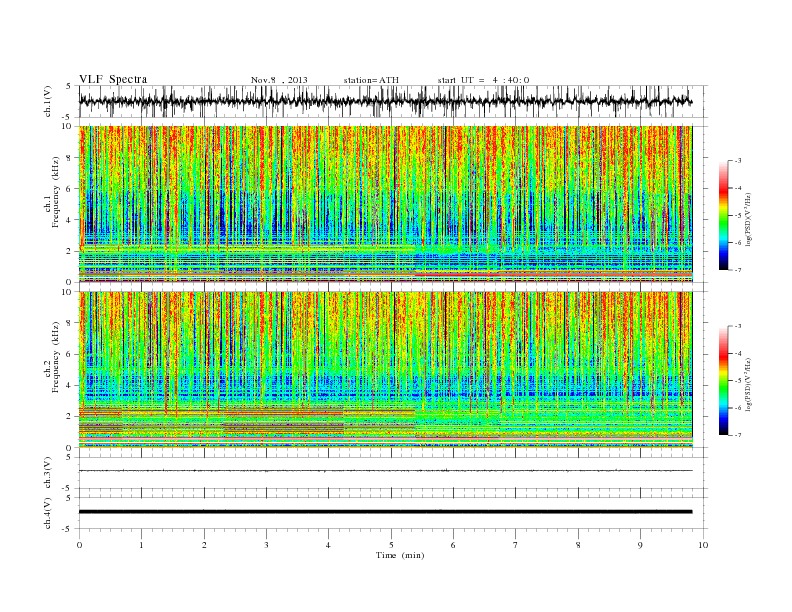Click inside the ch.2 spectrogram panel

(385, 370)
